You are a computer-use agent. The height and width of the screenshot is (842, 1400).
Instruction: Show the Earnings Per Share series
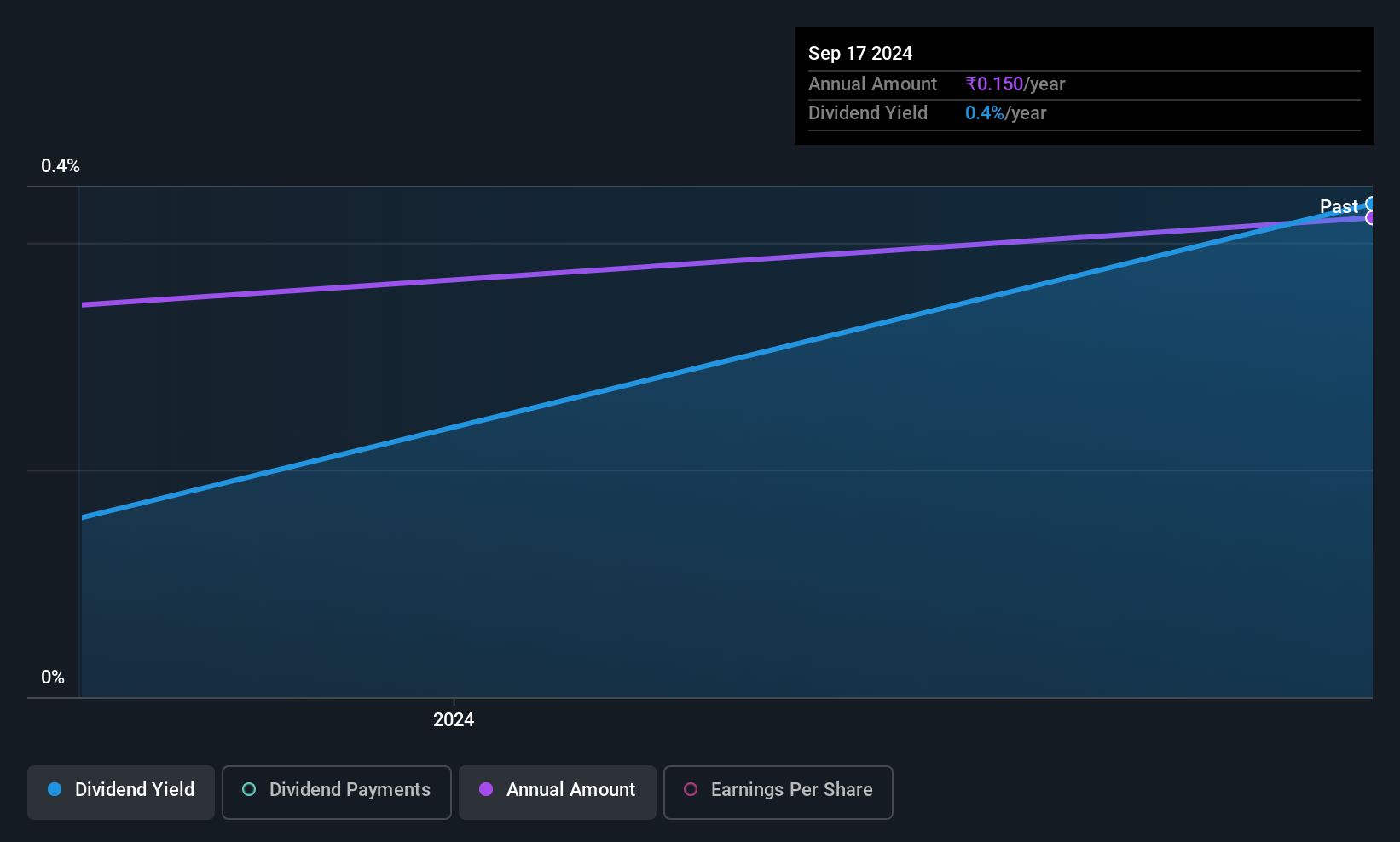778,793
